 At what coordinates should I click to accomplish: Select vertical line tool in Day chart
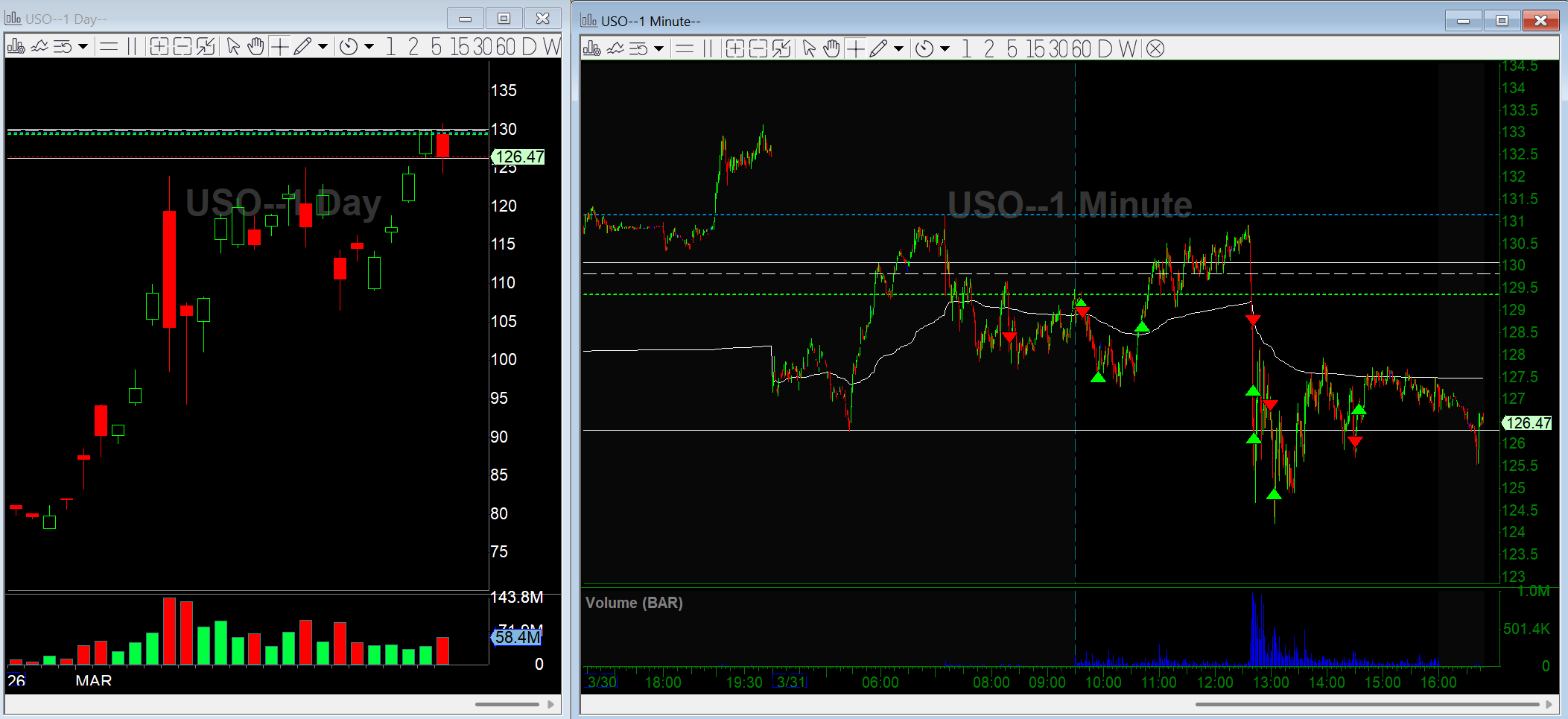point(132,47)
